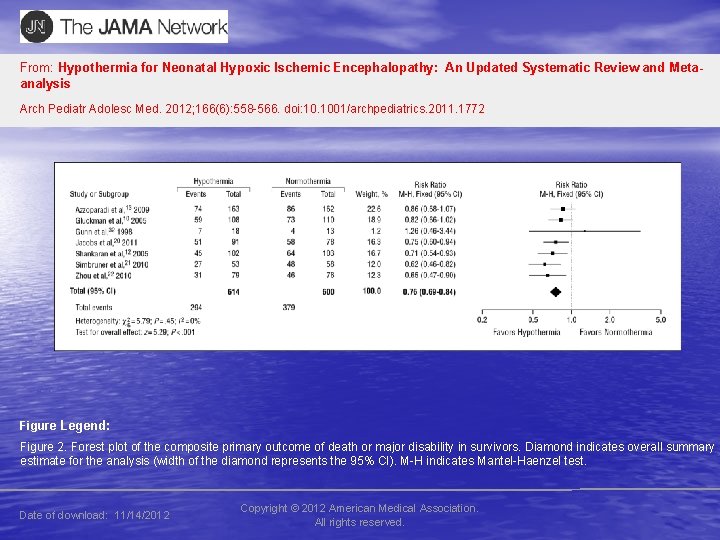This screenshot has width=720, height=540.
Task: Click the 'Hypothermia' group header in the table
Action: pyautogui.click(x=214, y=181)
